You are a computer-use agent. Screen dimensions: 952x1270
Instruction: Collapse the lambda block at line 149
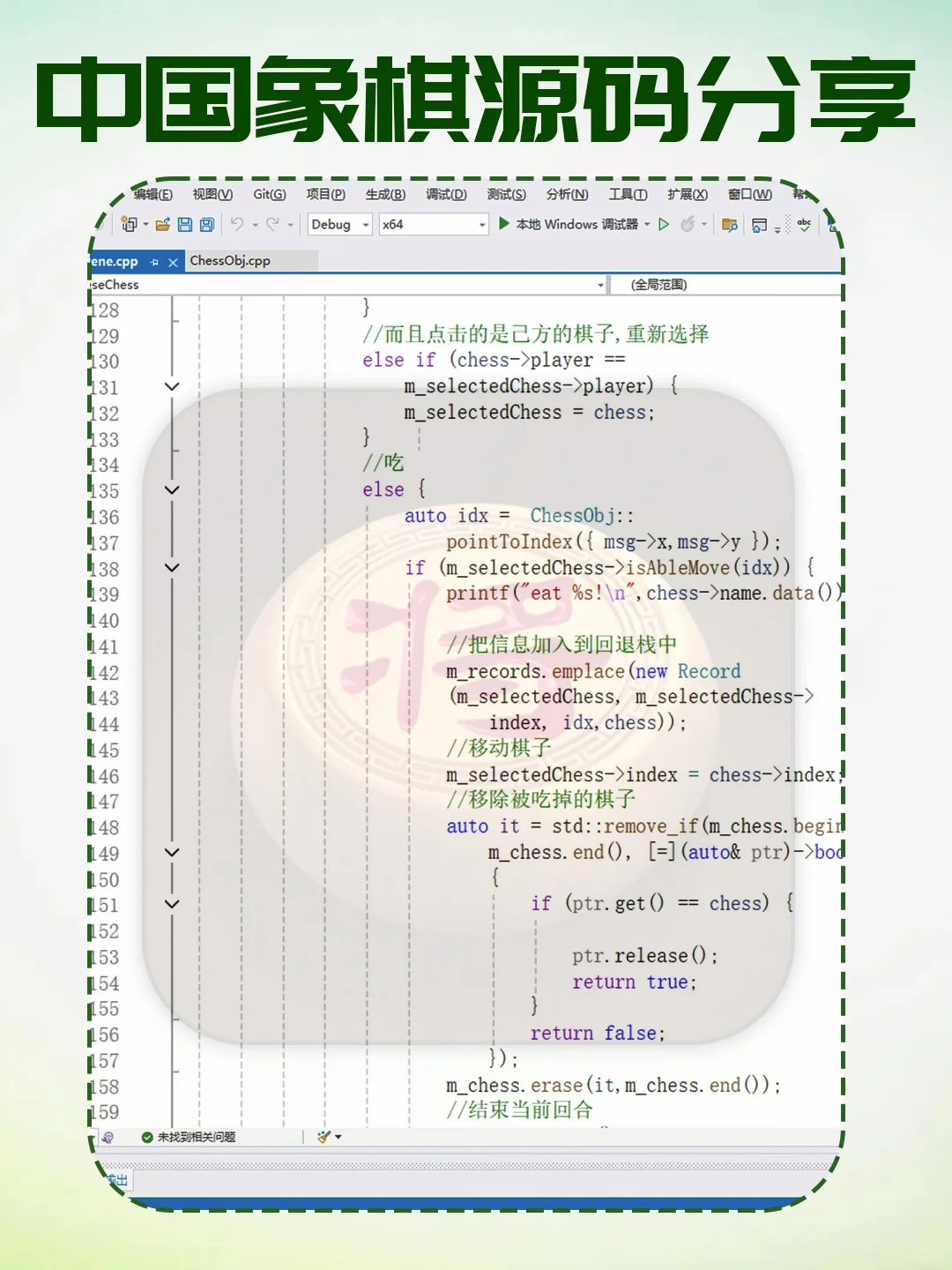[172, 852]
